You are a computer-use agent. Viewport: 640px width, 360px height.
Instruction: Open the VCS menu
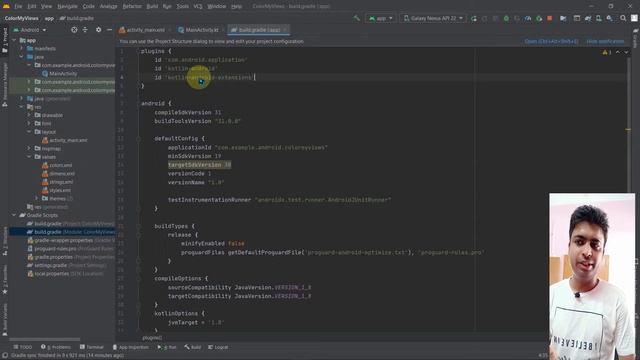click(198, 7)
